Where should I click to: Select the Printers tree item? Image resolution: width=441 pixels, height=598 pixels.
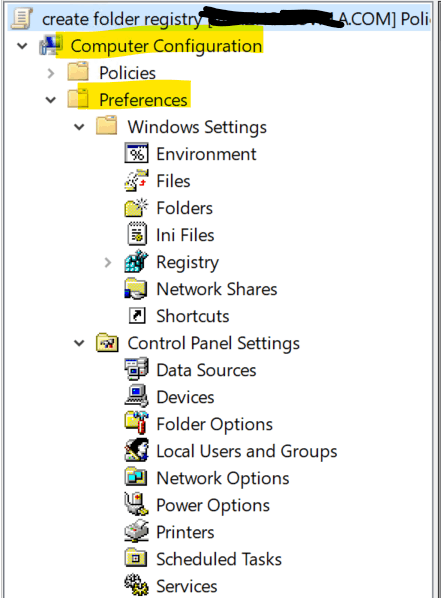tap(185, 532)
